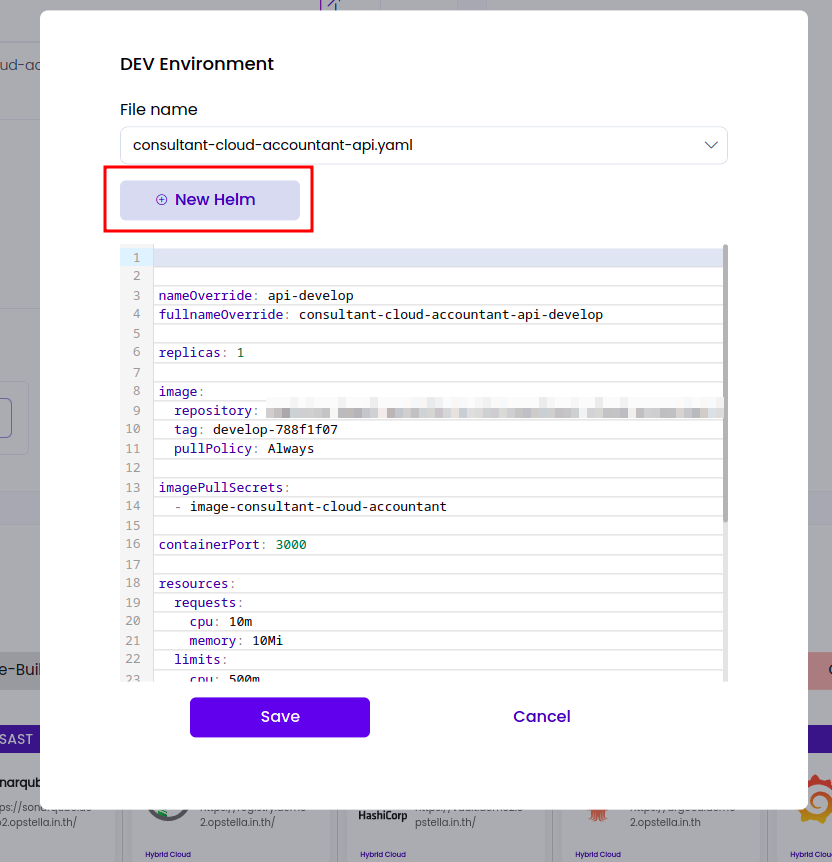The image size is (832, 862).
Task: Save the DEV environment configuration
Action: pyautogui.click(x=280, y=717)
